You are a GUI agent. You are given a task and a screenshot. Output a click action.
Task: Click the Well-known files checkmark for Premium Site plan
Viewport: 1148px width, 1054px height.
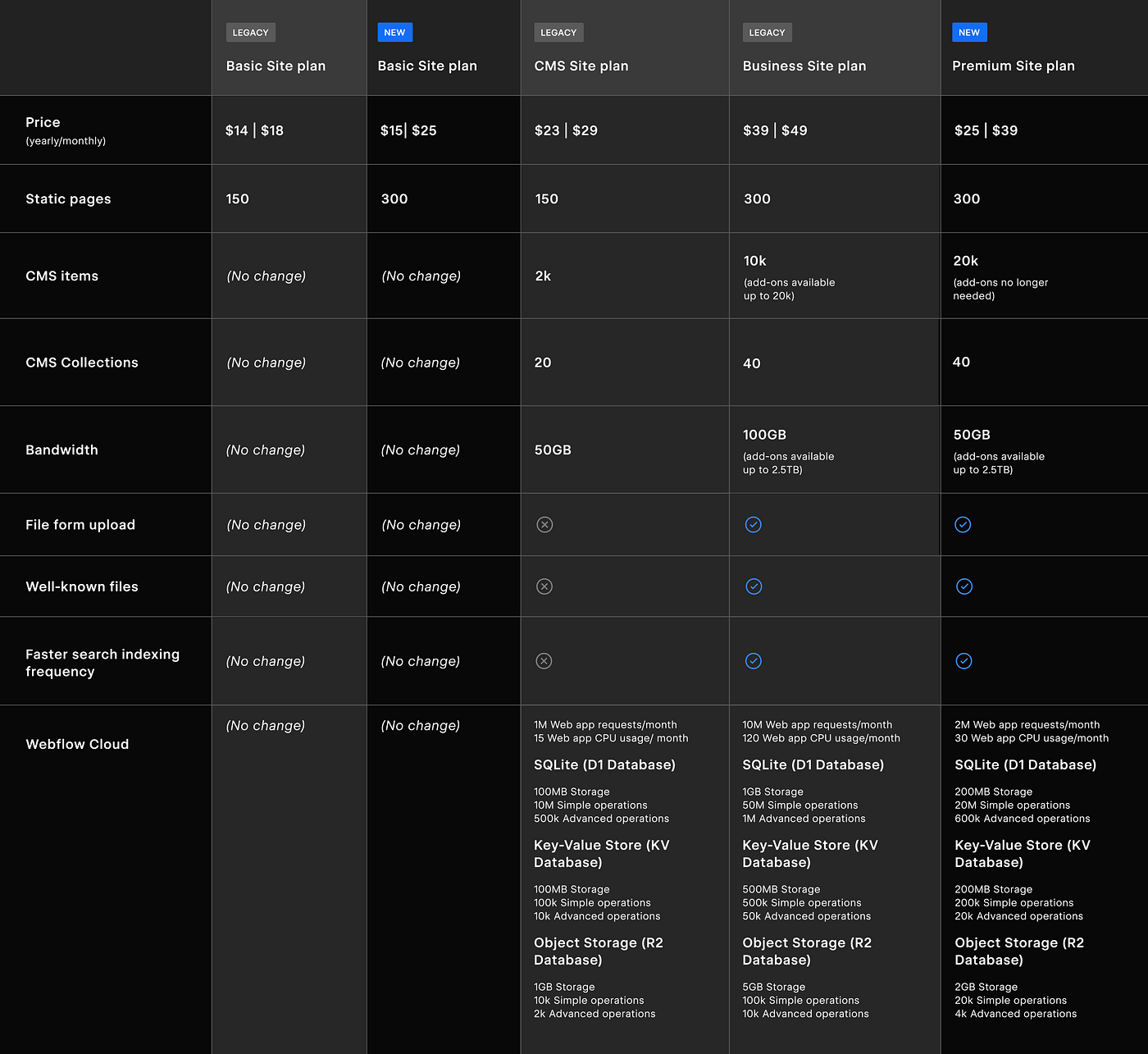964,586
